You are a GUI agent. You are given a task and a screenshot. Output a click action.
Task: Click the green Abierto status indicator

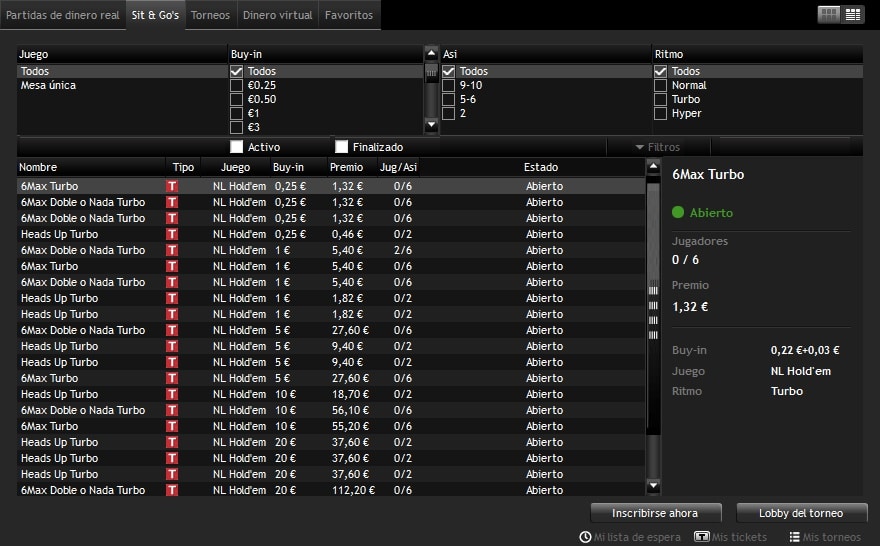[678, 212]
